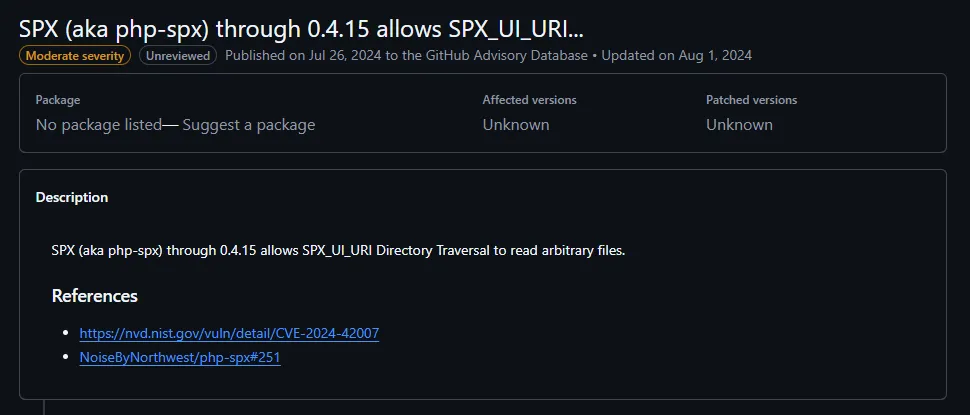The image size is (970, 415).
Task: Click Unknown under Patched versions
Action: (739, 125)
